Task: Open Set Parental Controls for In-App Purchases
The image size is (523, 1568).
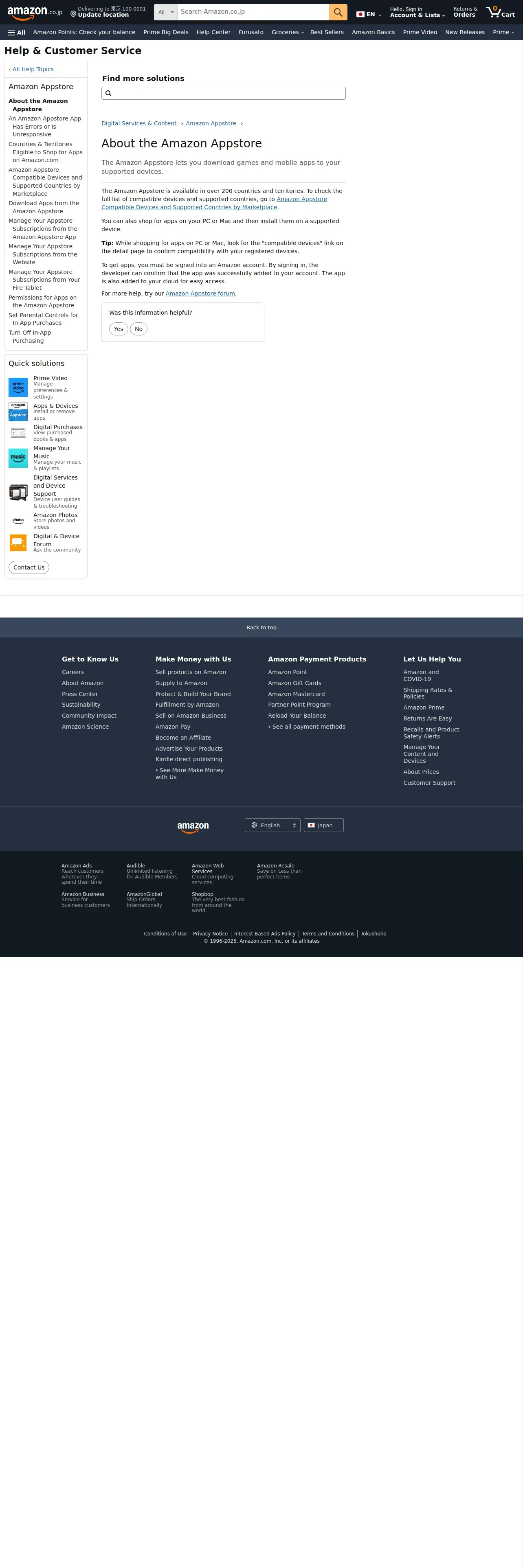Action: coord(43,319)
